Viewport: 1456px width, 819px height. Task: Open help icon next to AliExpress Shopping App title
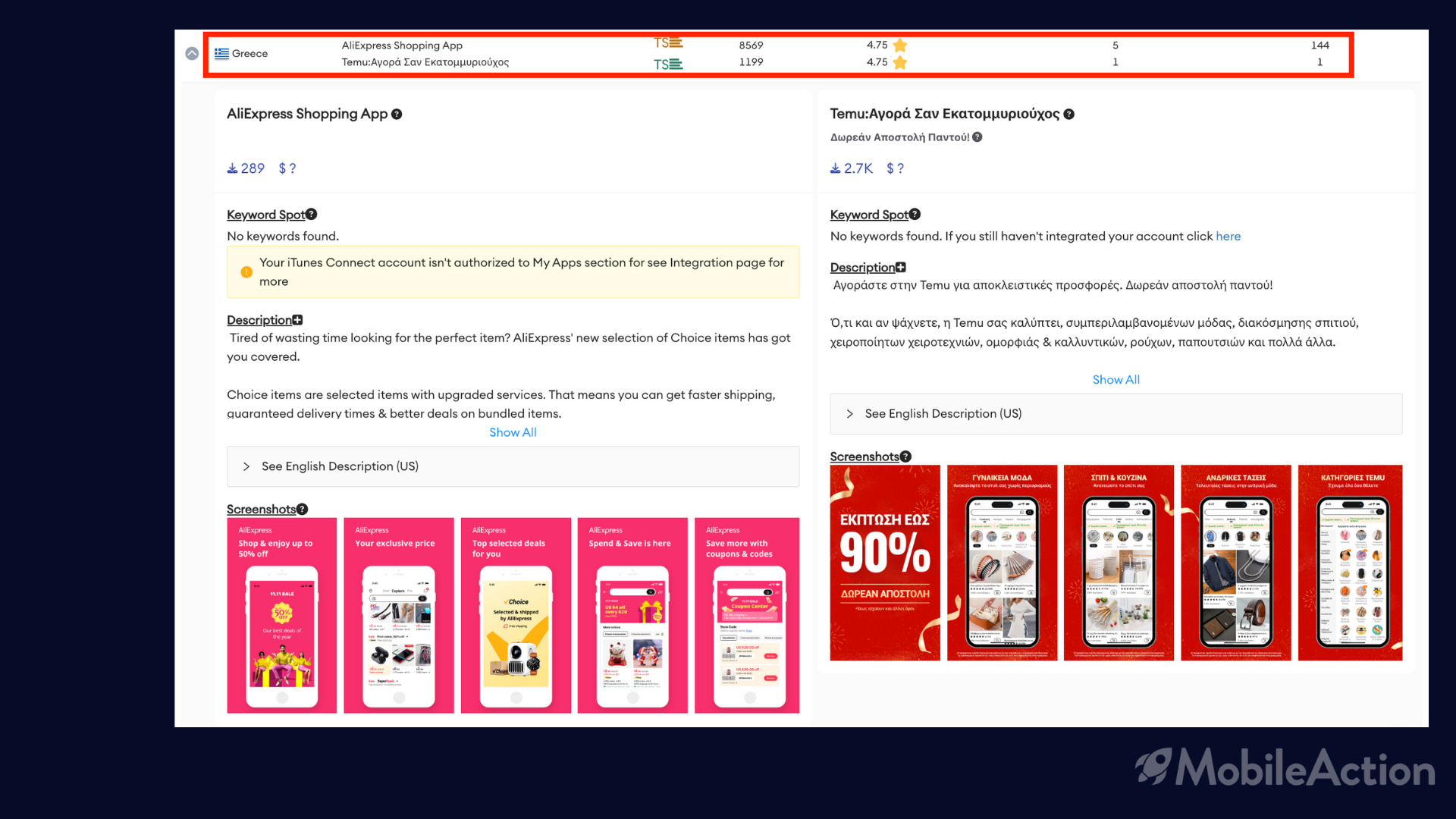point(397,115)
